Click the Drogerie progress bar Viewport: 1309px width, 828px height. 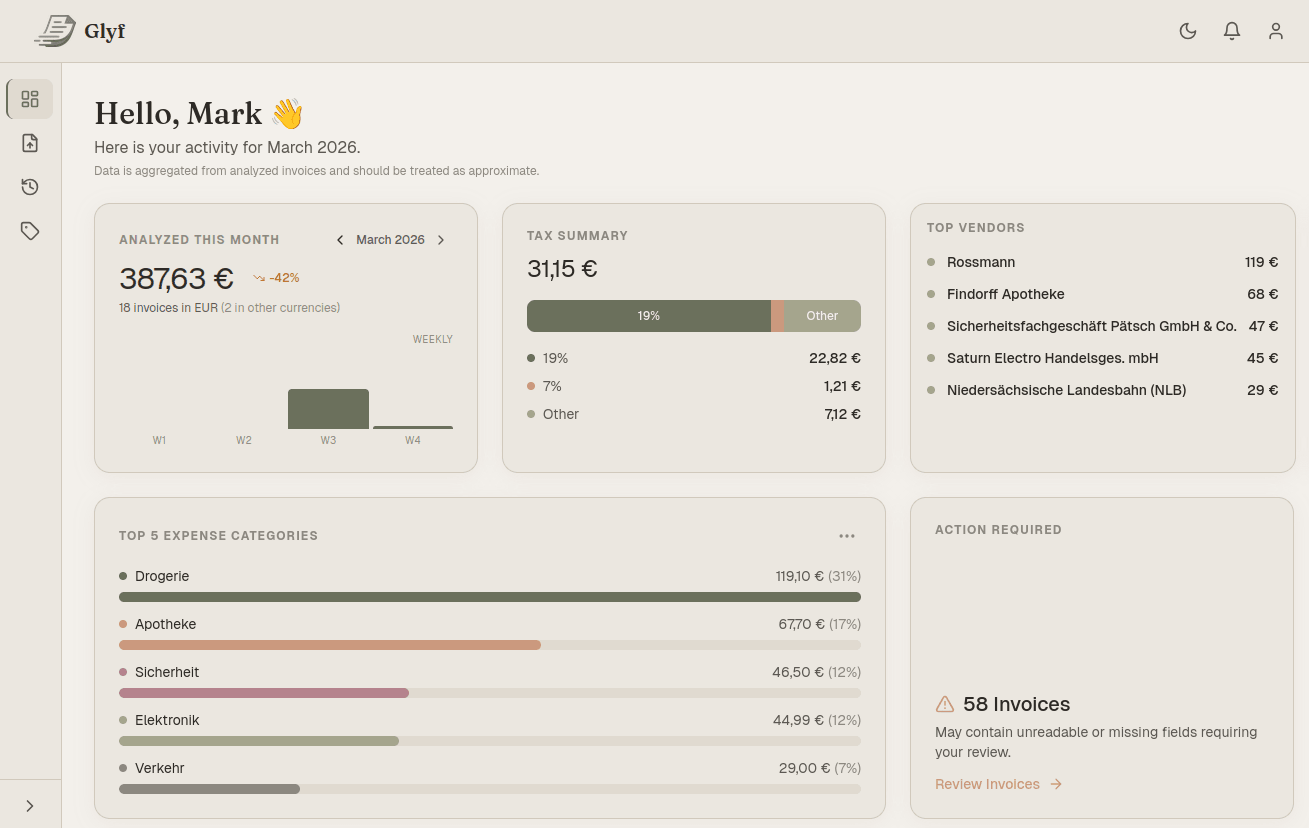490,597
